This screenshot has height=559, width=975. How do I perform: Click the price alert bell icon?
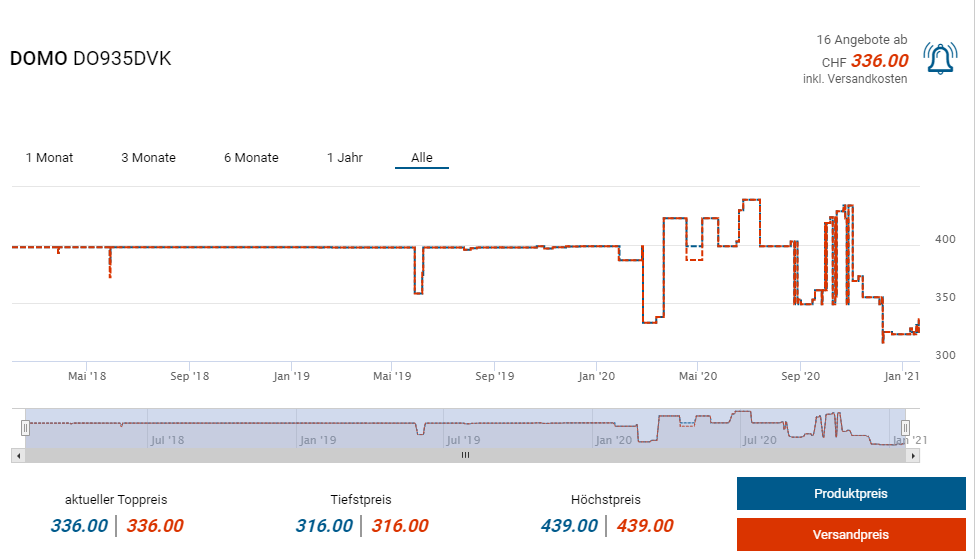940,59
